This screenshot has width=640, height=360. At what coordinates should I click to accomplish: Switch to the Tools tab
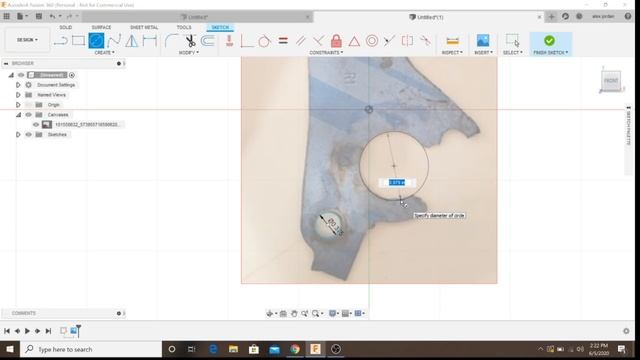point(184,27)
